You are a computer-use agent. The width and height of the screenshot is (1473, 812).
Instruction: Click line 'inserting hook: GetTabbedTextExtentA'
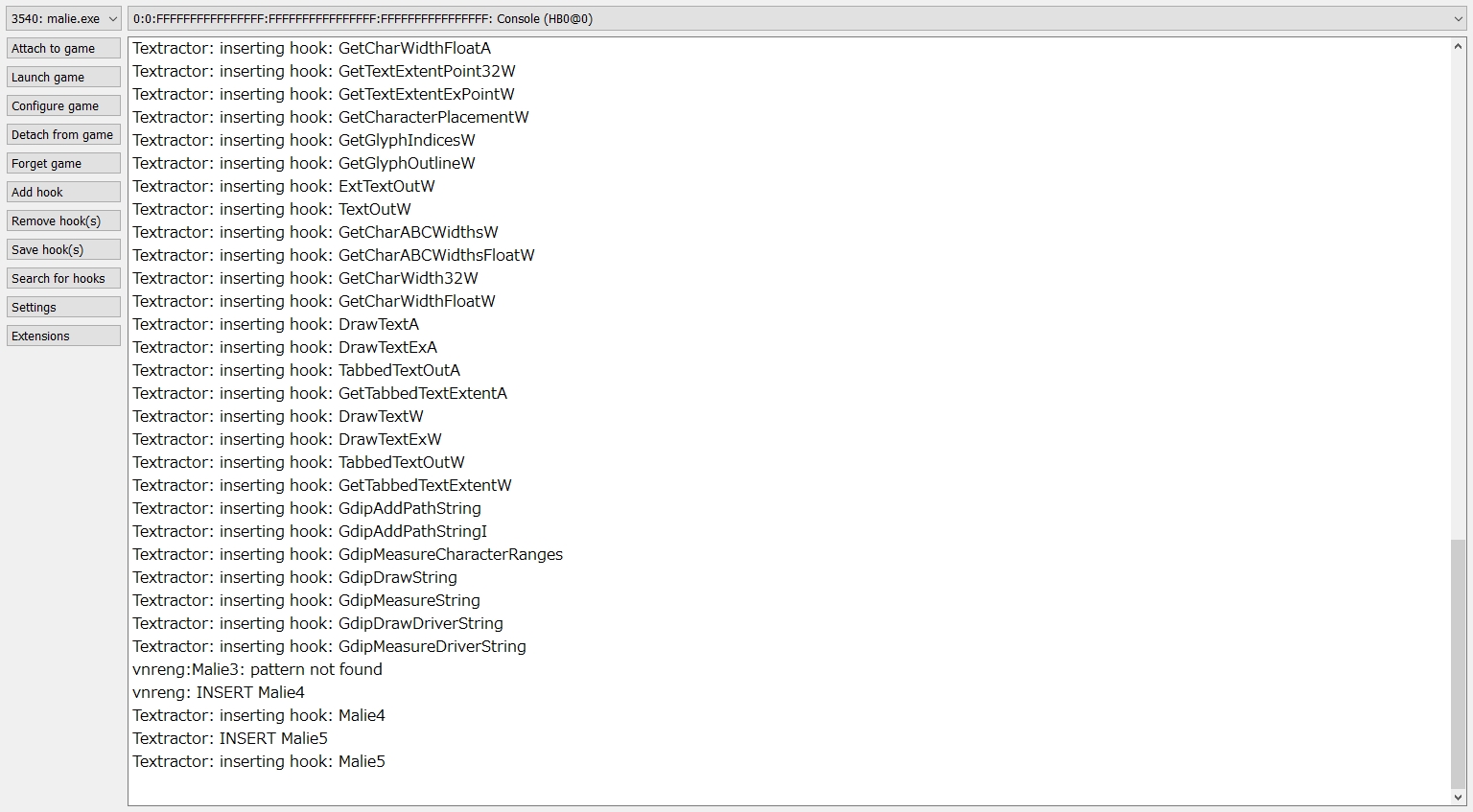[319, 393]
